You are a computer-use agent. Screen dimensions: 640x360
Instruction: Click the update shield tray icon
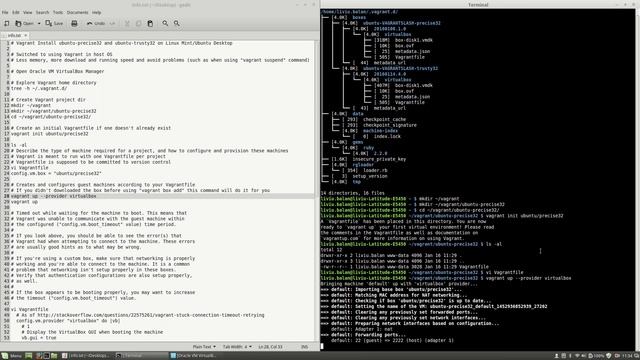[609, 356]
